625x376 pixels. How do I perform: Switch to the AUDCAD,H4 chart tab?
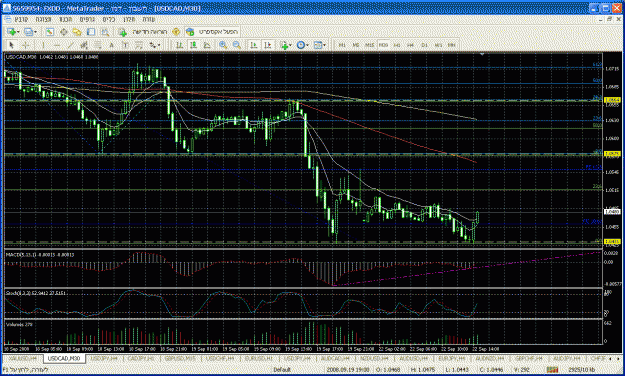pos(336,358)
